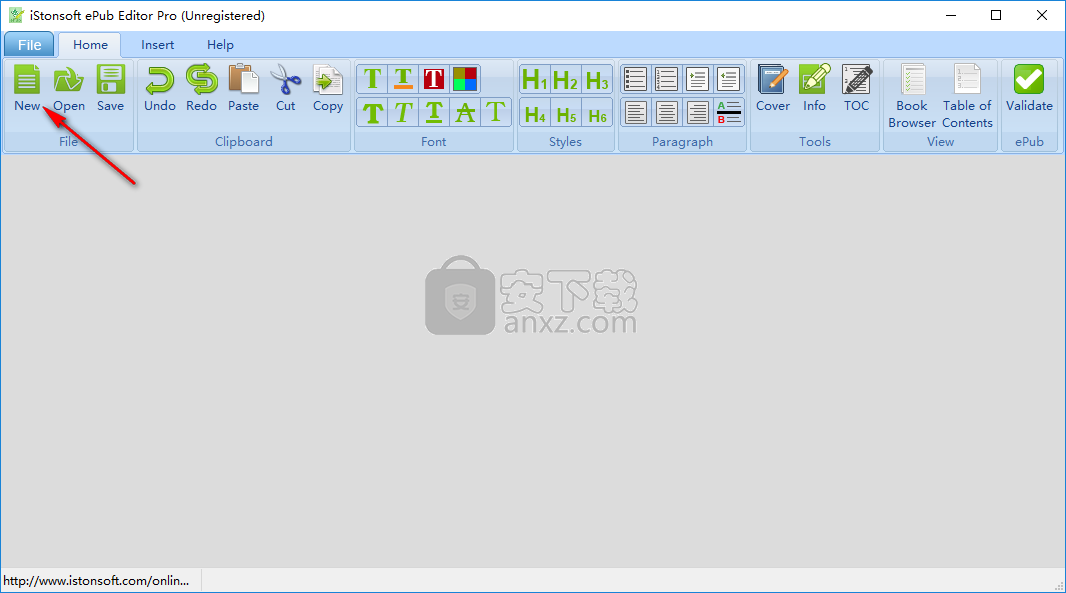1066x593 pixels.
Task: Apply Heading 2 style
Action: 566,80
